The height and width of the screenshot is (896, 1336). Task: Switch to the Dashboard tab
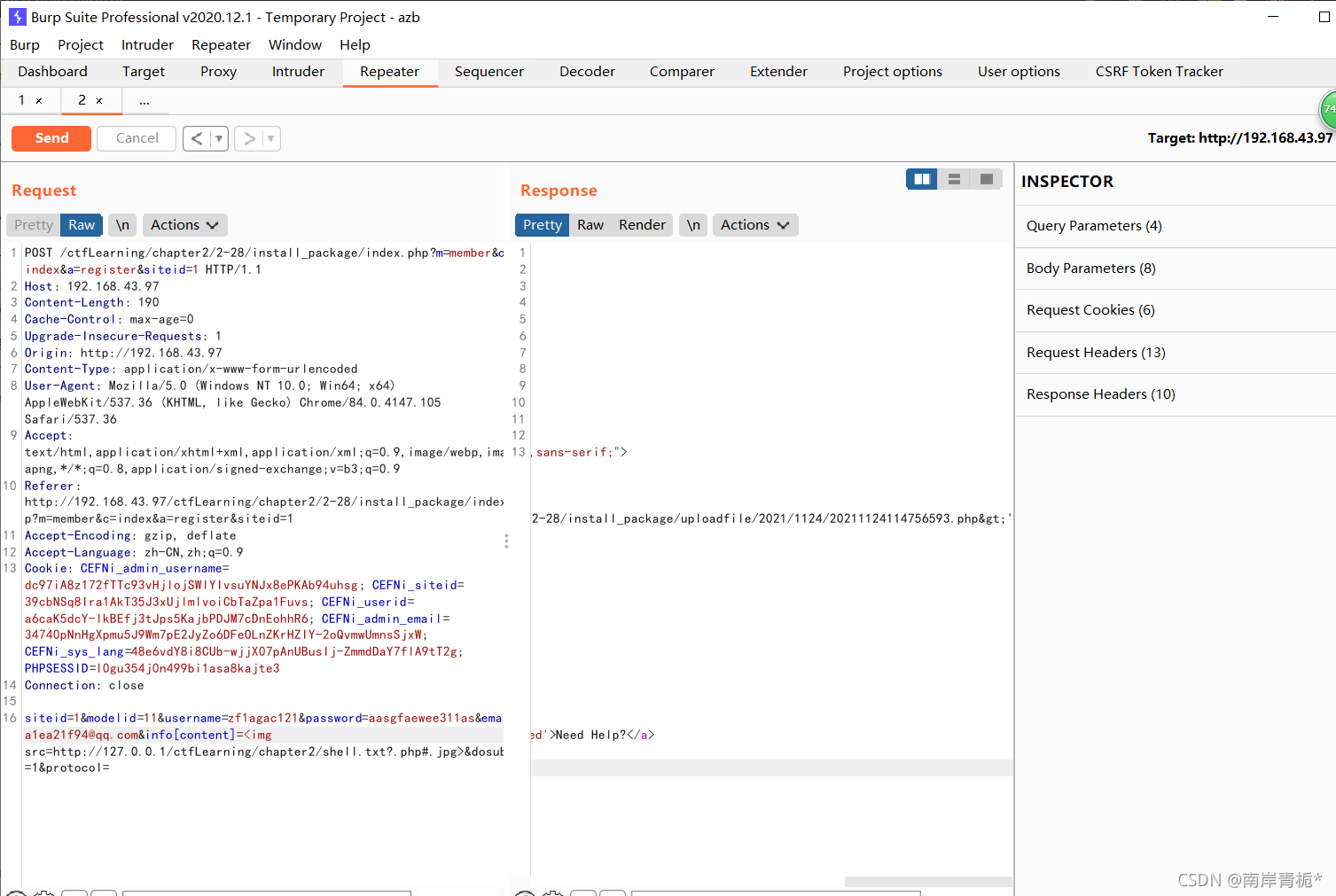pos(52,72)
